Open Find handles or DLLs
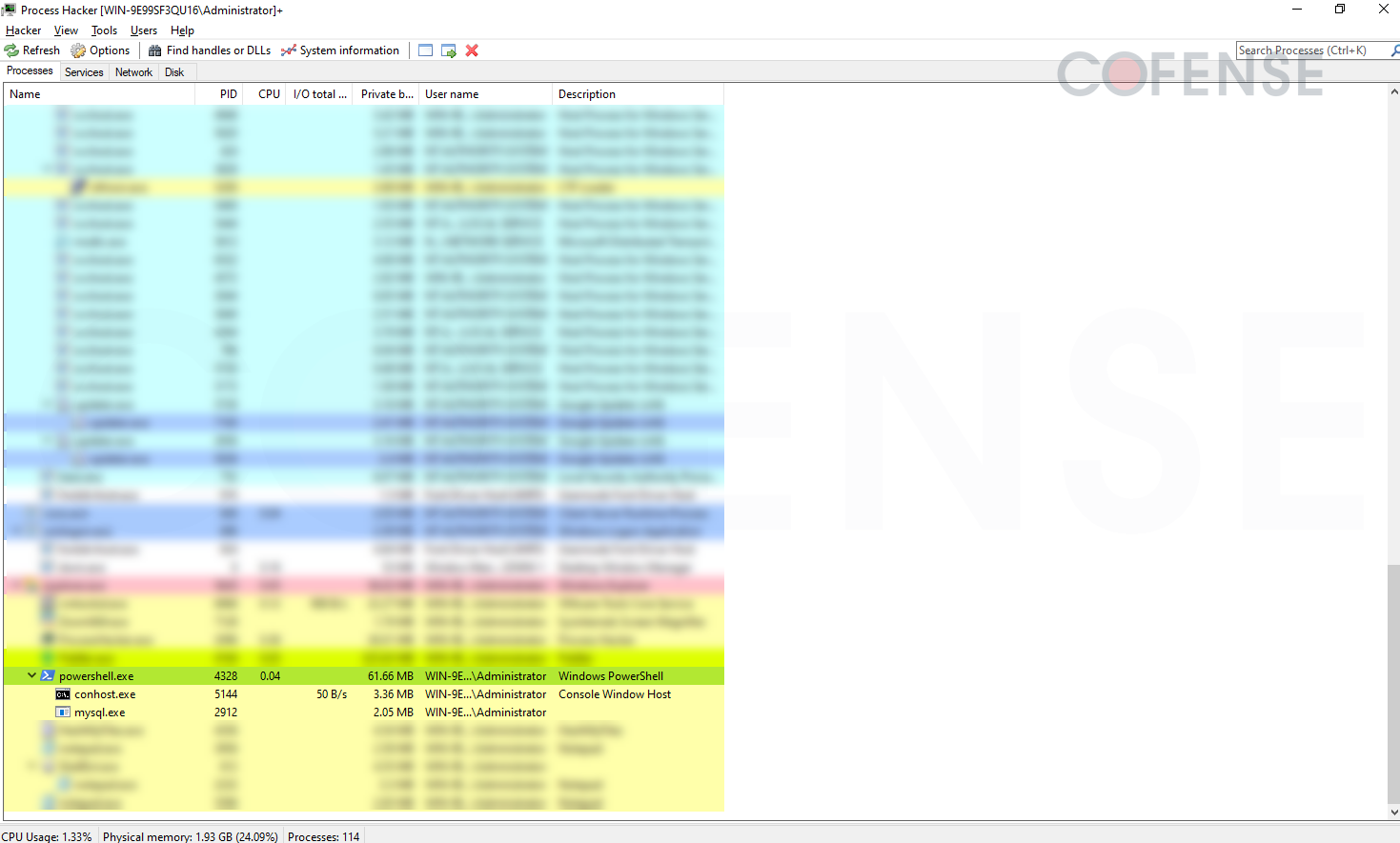This screenshot has width=1400, height=843. click(210, 50)
